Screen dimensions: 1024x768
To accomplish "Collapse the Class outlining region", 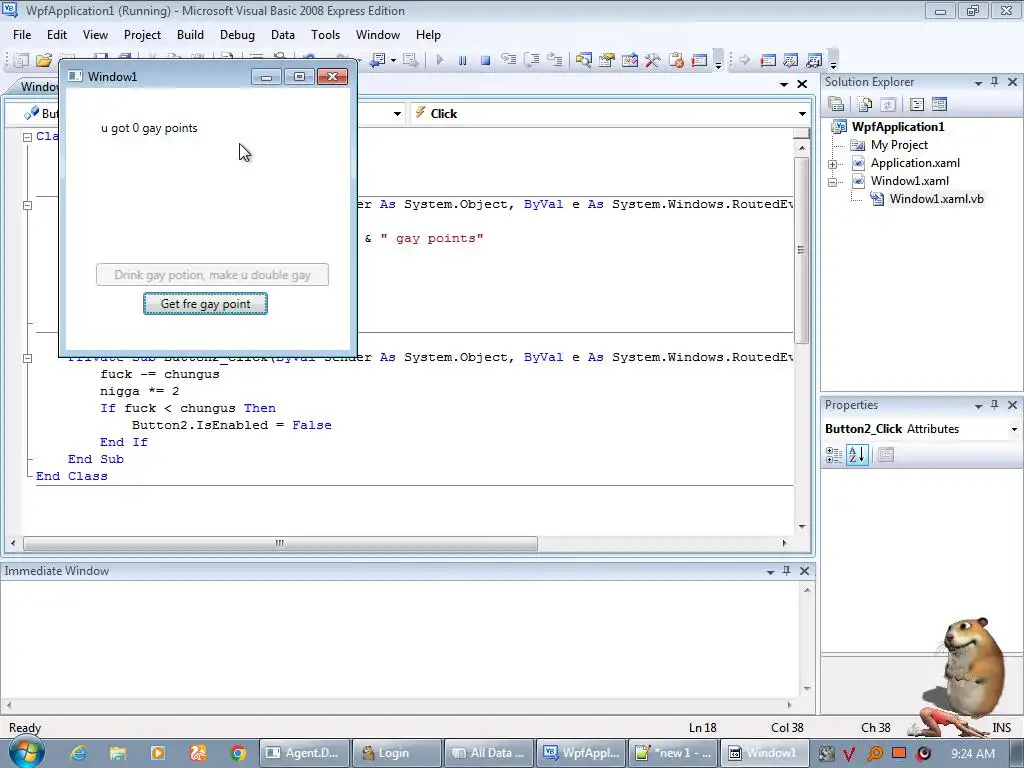I will (x=27, y=137).
